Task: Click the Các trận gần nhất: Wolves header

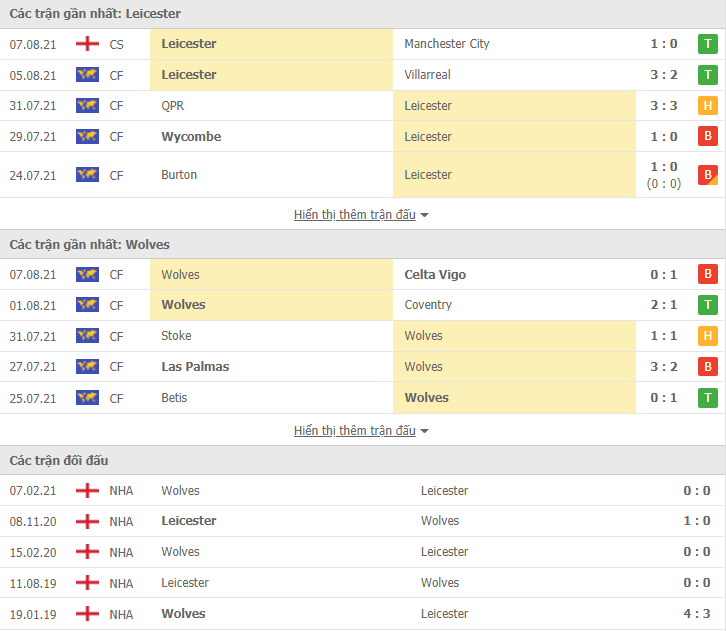Action: (363, 244)
